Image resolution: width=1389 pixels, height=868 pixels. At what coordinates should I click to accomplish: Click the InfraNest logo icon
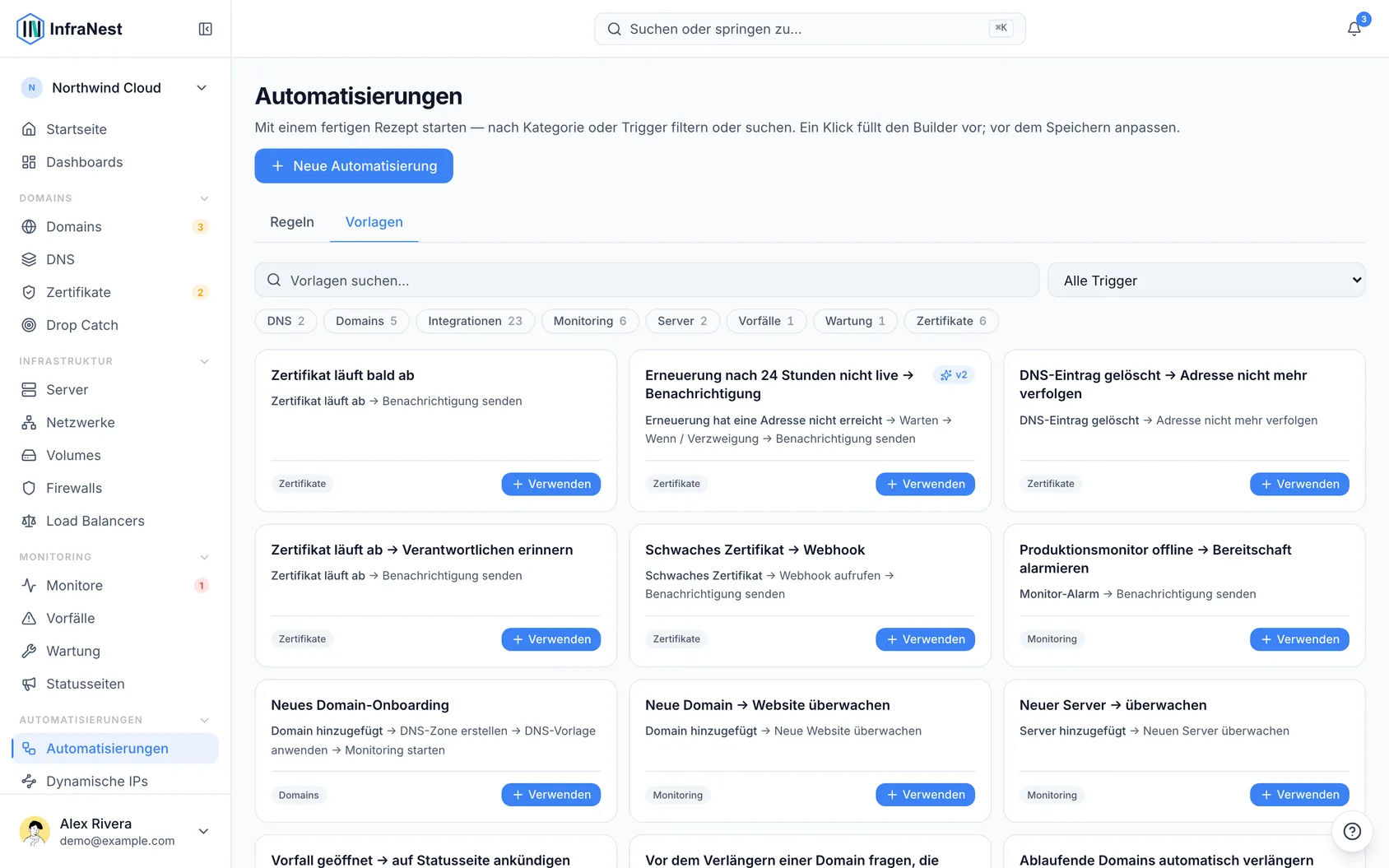click(x=30, y=29)
